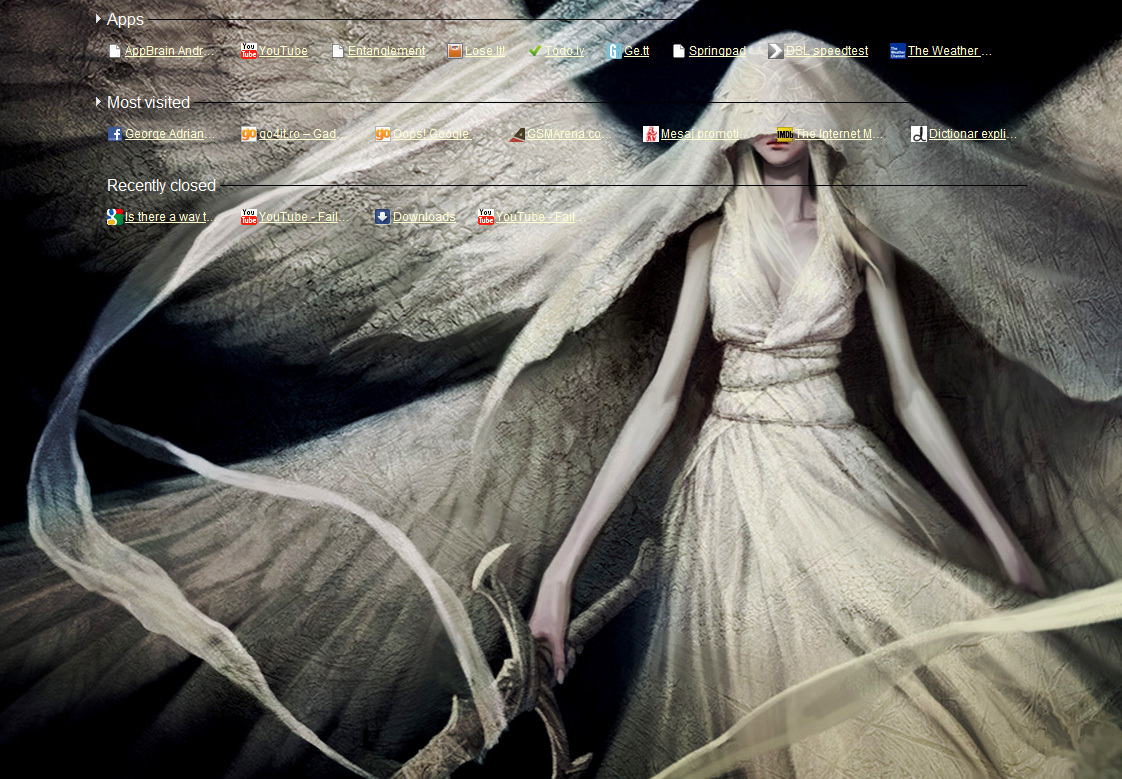Reopen the 'Is there a way t...' tab

pos(170,217)
